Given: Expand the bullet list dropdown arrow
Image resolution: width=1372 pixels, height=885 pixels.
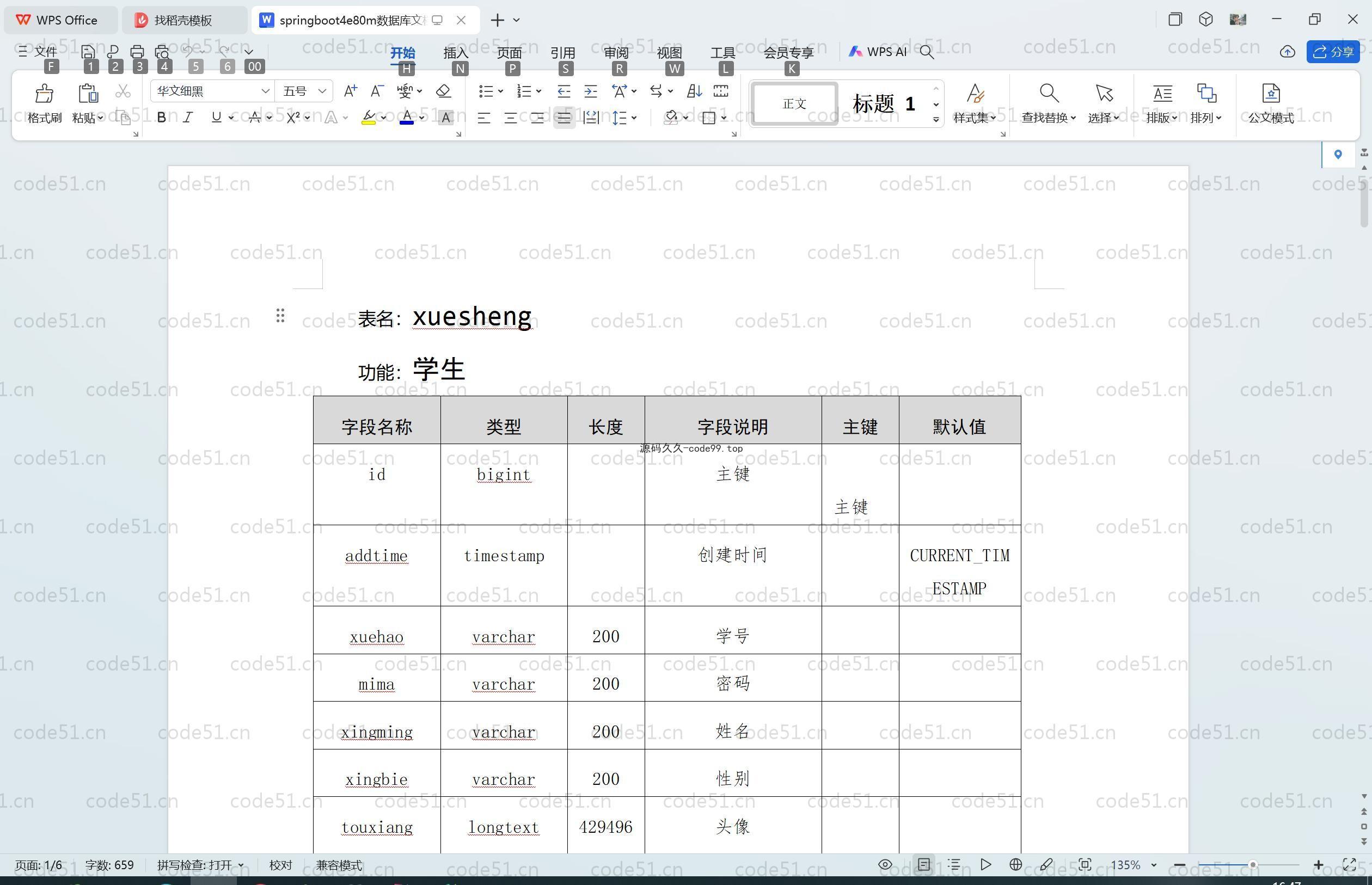Looking at the screenshot, I should pyautogui.click(x=501, y=91).
